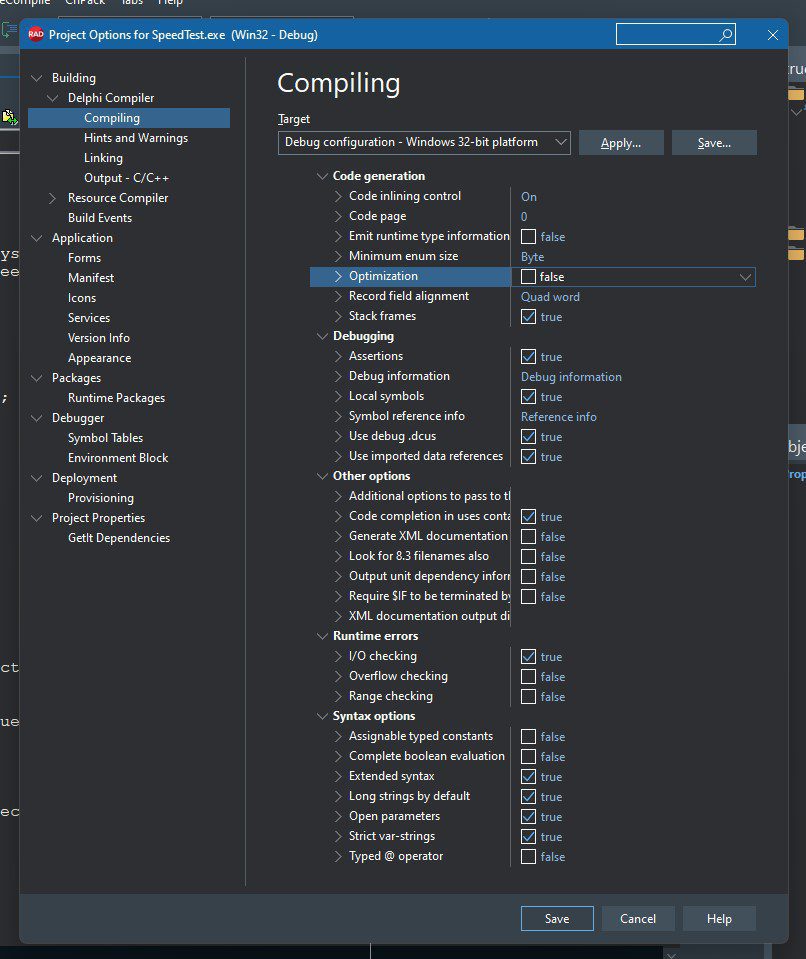Viewport: 806px width, 959px height.
Task: Click the Help button
Action: 719,919
